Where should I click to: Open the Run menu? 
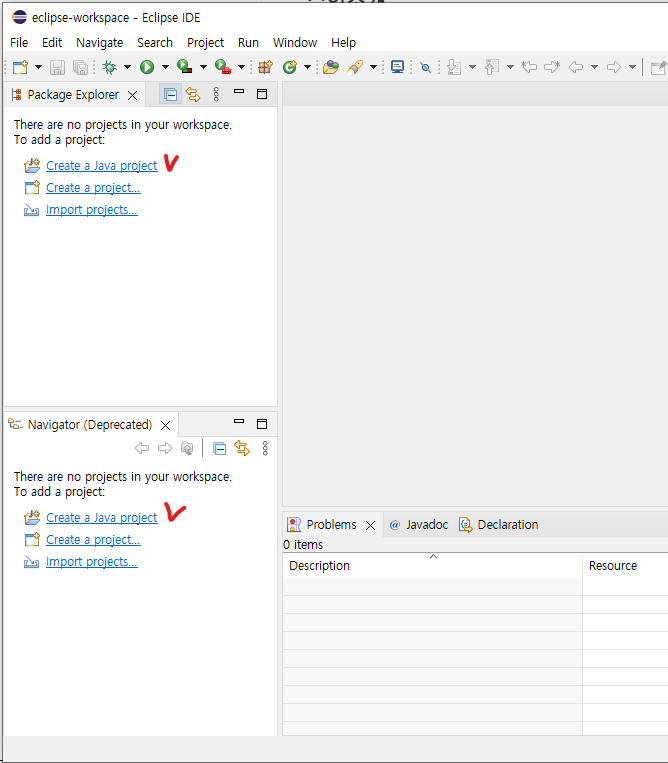pyautogui.click(x=248, y=43)
